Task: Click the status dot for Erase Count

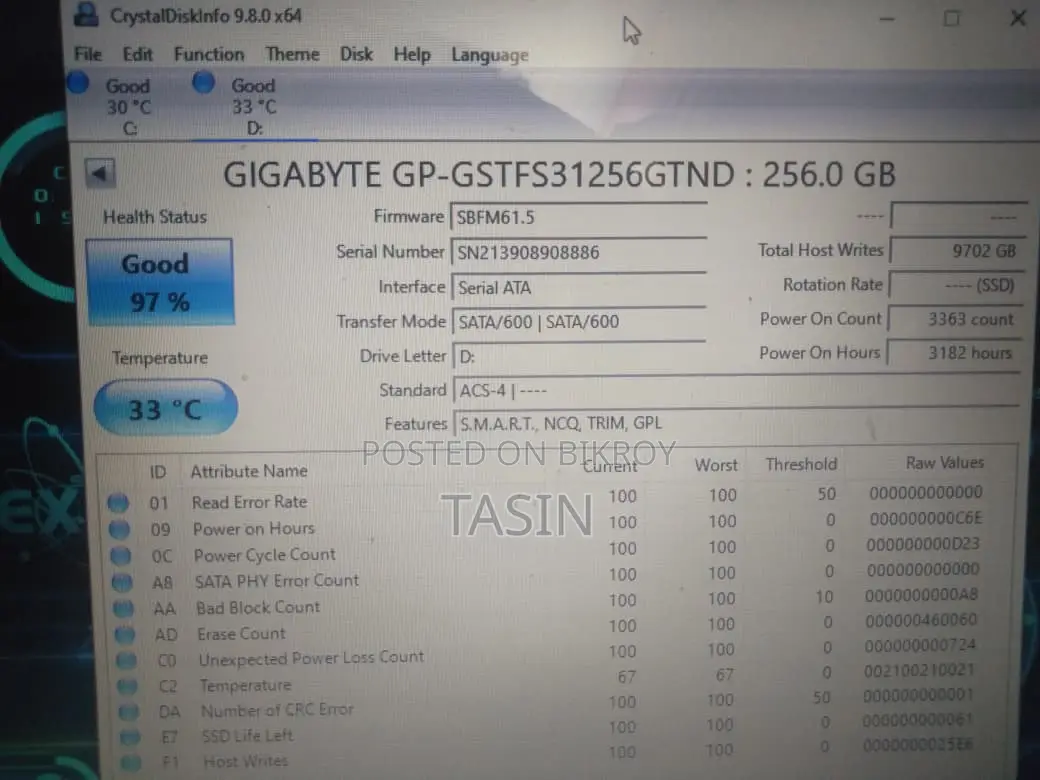Action: [125, 634]
